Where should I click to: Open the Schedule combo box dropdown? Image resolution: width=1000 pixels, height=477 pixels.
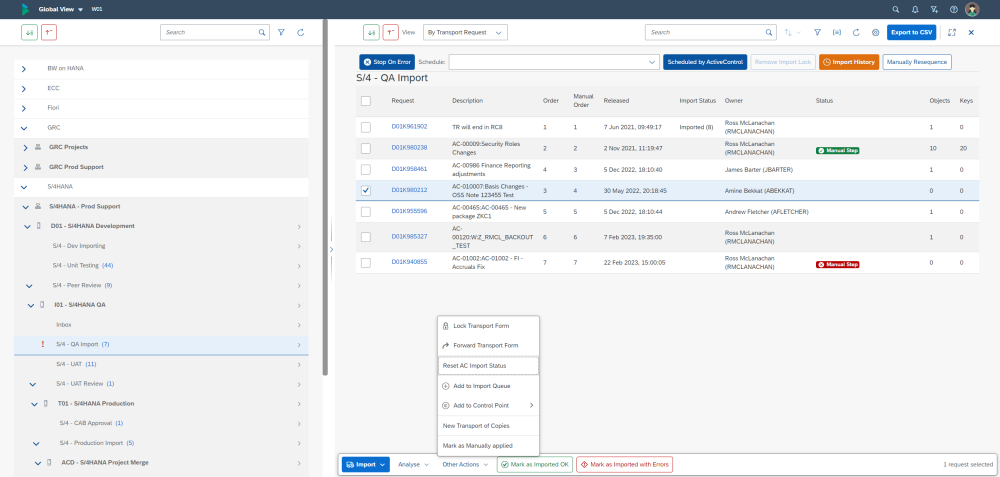tap(652, 62)
